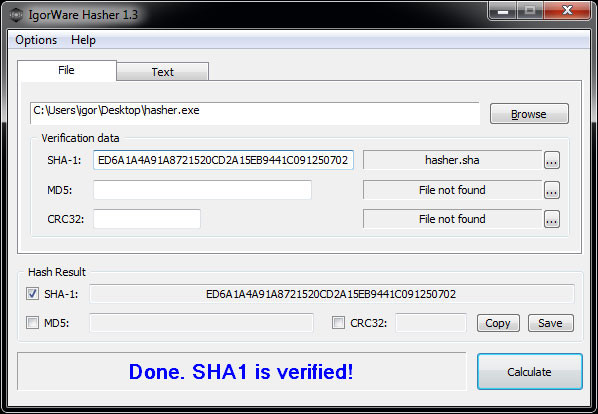
Task: Uncheck the SHA-1 hash result checkbox
Action: click(x=32, y=294)
